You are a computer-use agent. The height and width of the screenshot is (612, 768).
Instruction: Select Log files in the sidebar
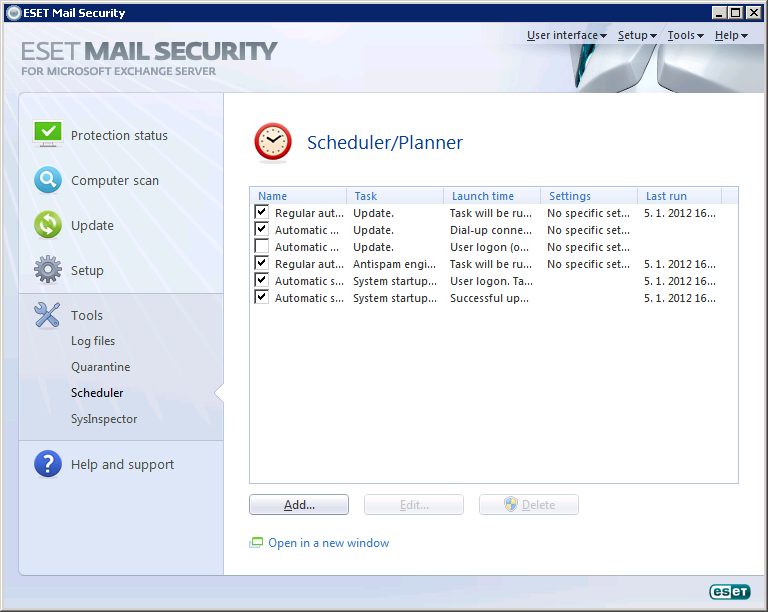tap(93, 341)
